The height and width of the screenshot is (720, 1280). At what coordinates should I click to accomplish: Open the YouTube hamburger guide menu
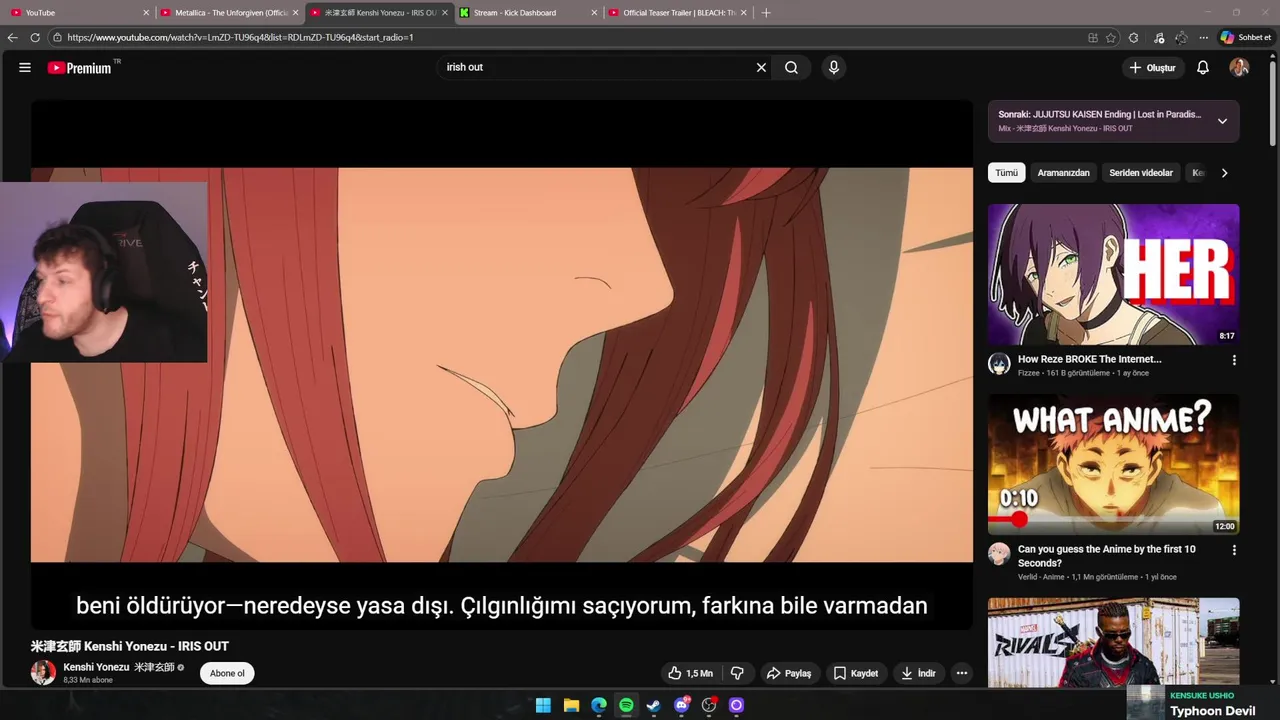click(x=25, y=67)
